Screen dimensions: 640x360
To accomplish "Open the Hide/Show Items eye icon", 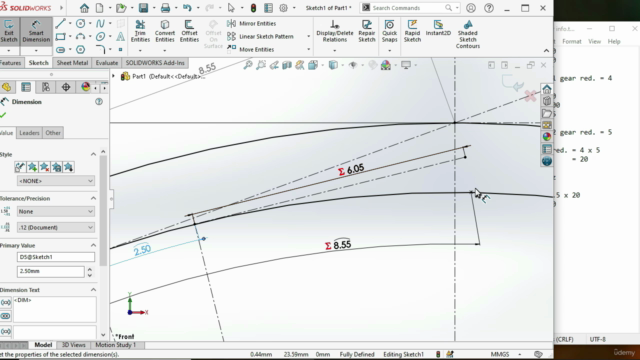I will tap(353, 65).
